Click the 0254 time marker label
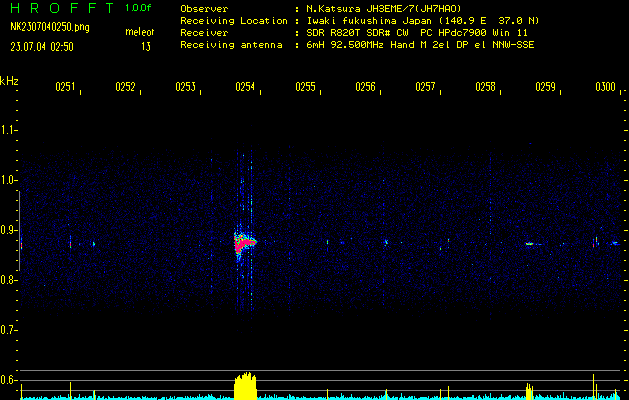Screen dimensions: 629x400 [245, 88]
